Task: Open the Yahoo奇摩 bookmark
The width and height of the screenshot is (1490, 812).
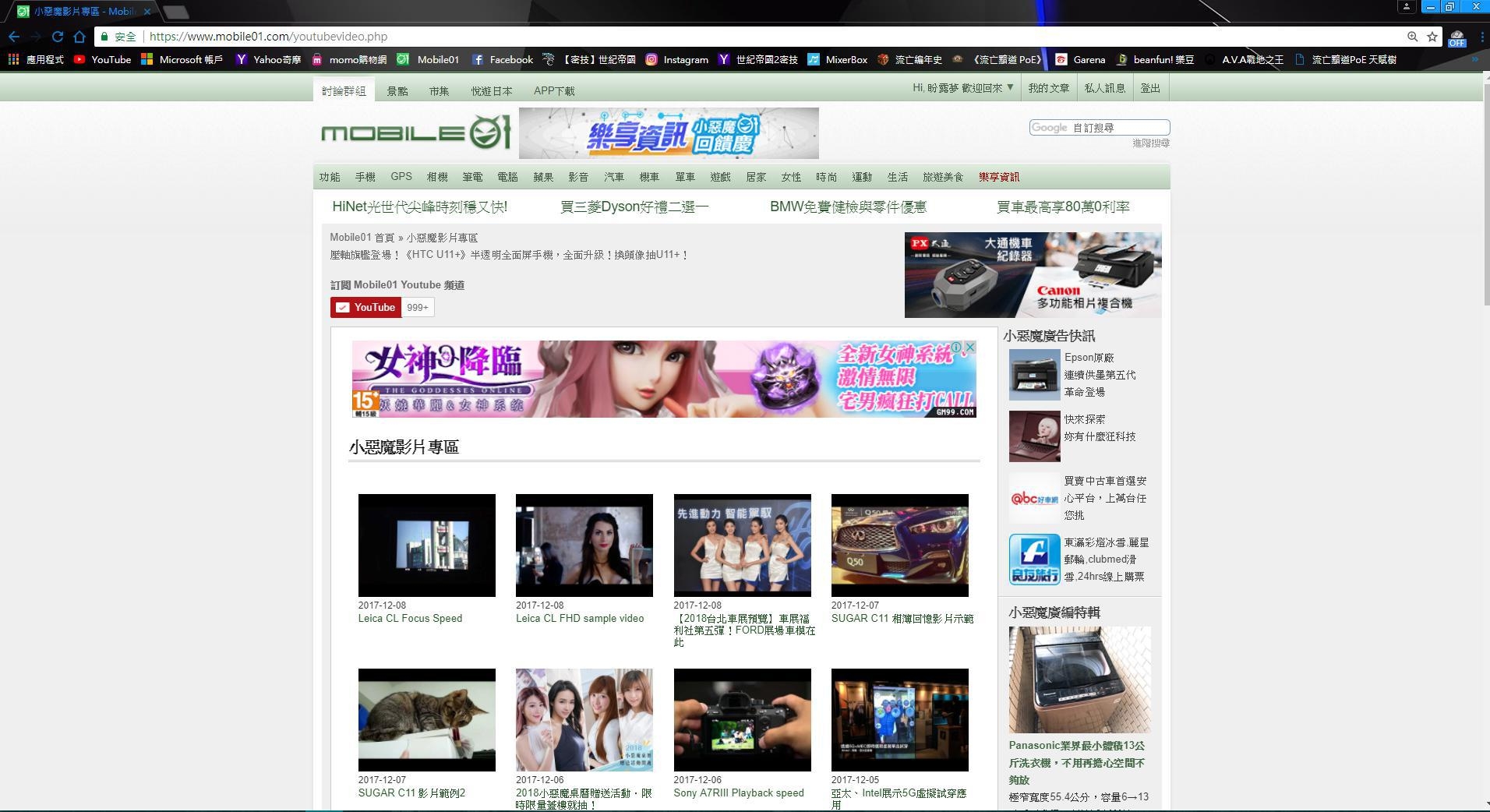Action: click(269, 59)
